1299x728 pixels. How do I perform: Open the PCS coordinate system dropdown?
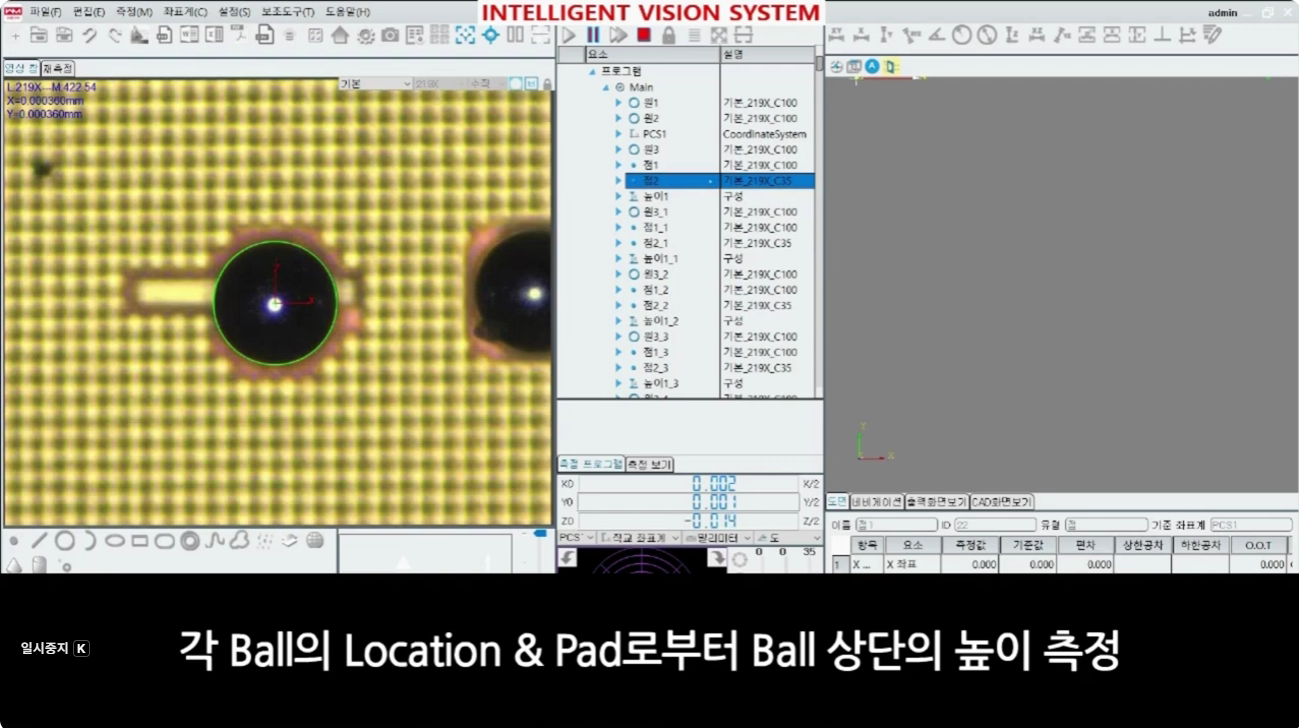(x=575, y=538)
